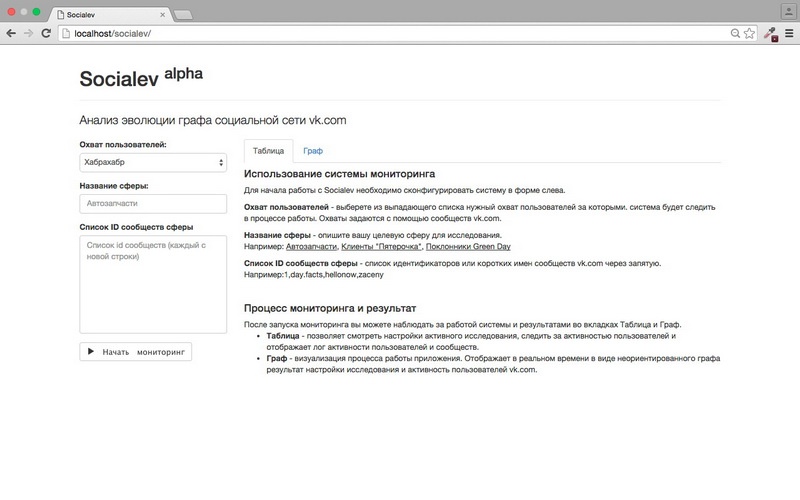
Task: Click the Socialev alpha page title
Action: (141, 78)
